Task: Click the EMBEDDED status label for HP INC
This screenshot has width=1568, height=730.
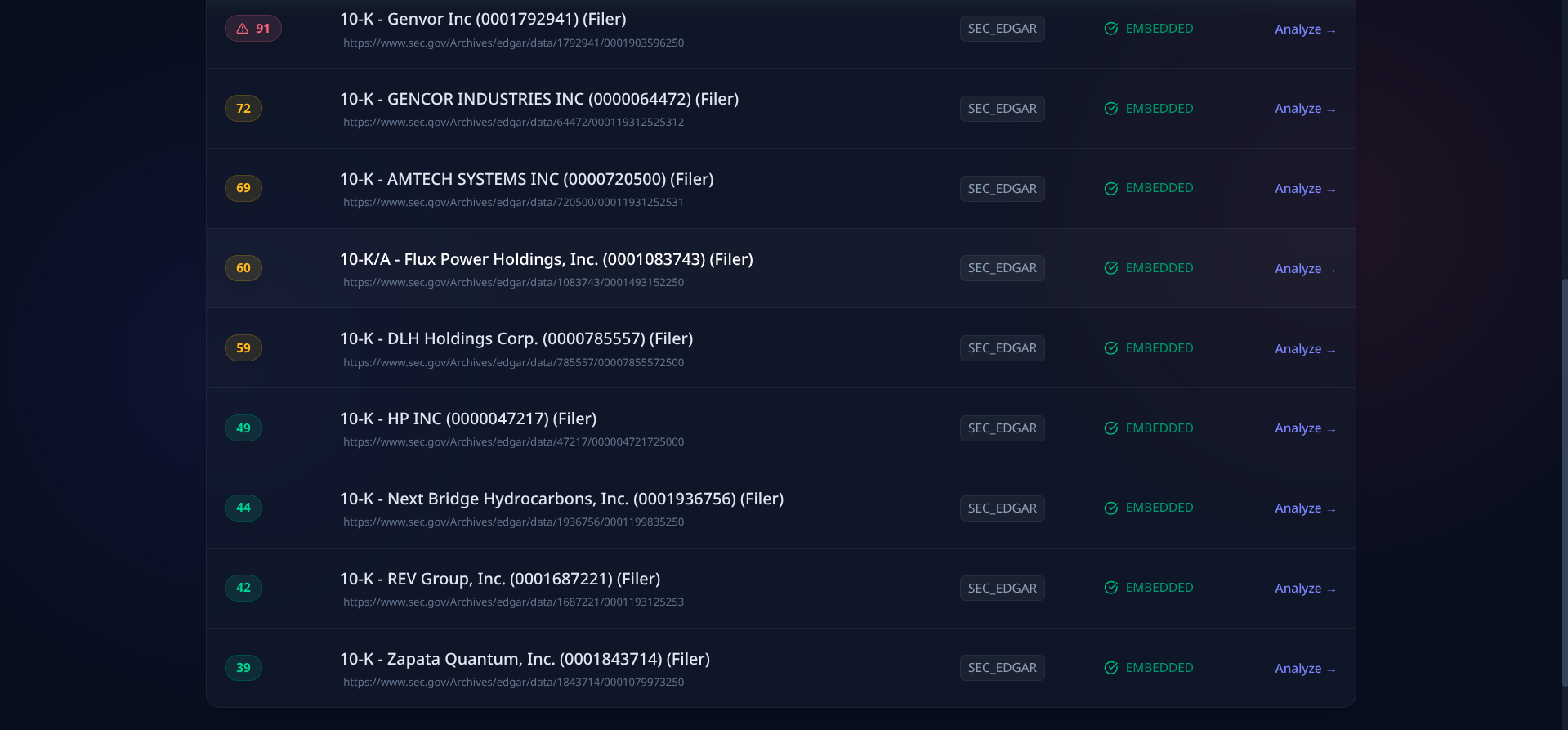Action: [1159, 428]
